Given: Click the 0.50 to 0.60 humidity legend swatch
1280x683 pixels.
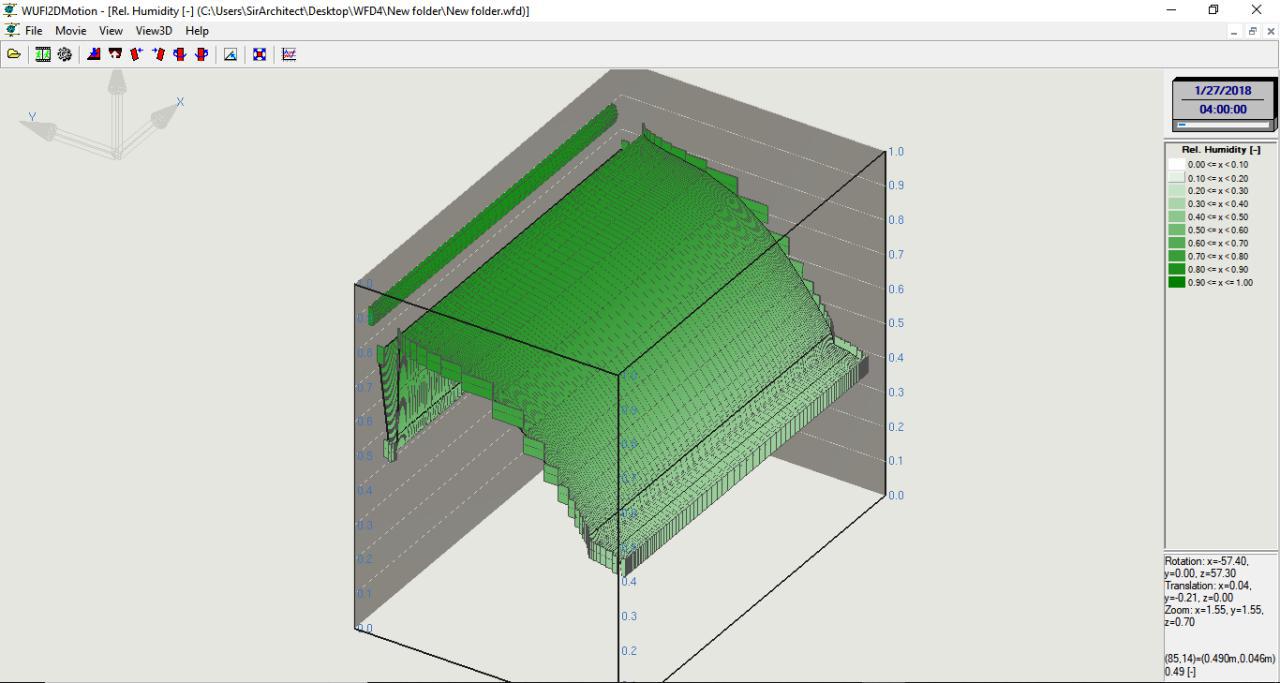Looking at the screenshot, I should [1177, 230].
